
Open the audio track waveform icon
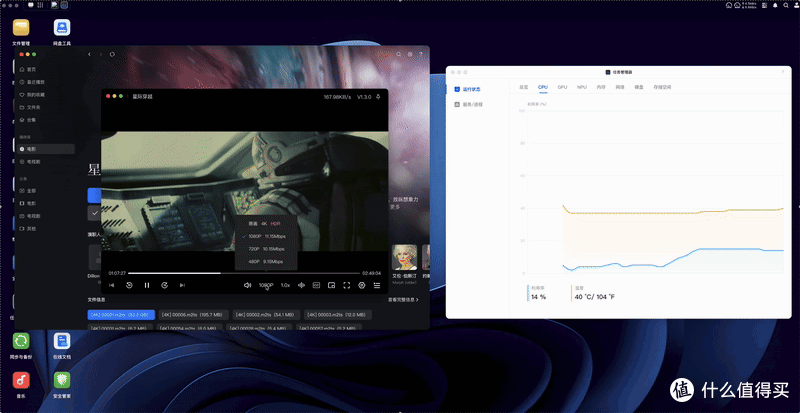point(302,285)
